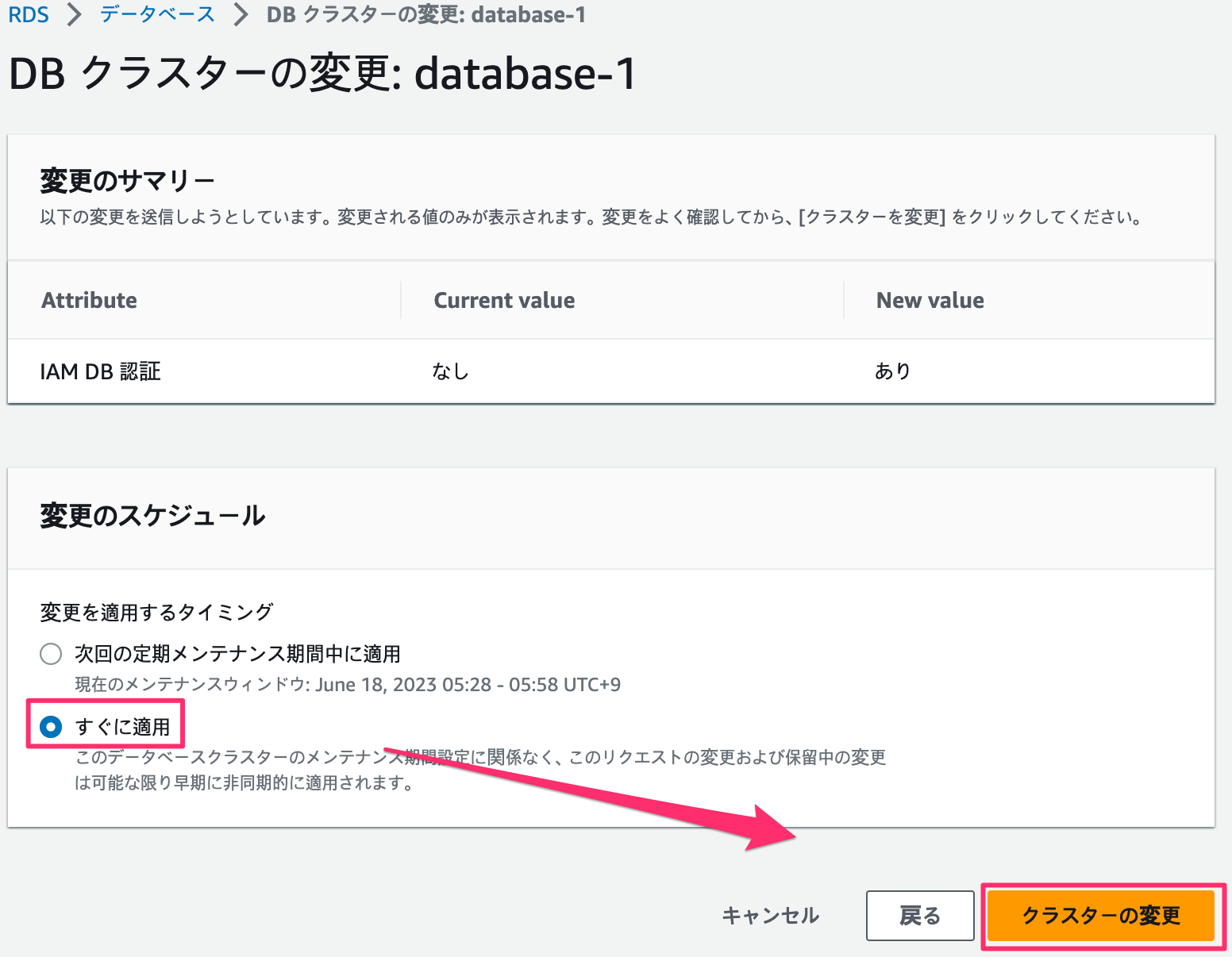The width and height of the screenshot is (1232, 957).
Task: Click the 変更のサマリー section heading
Action: pos(127,179)
